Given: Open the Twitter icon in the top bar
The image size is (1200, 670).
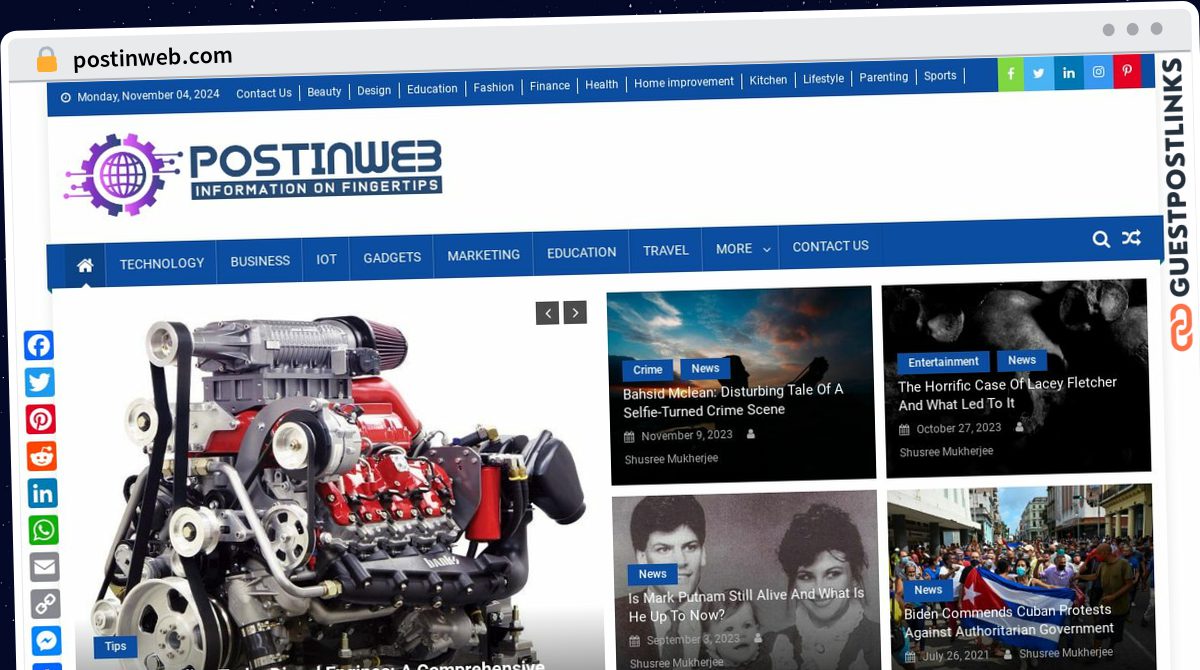Looking at the screenshot, I should point(1039,73).
